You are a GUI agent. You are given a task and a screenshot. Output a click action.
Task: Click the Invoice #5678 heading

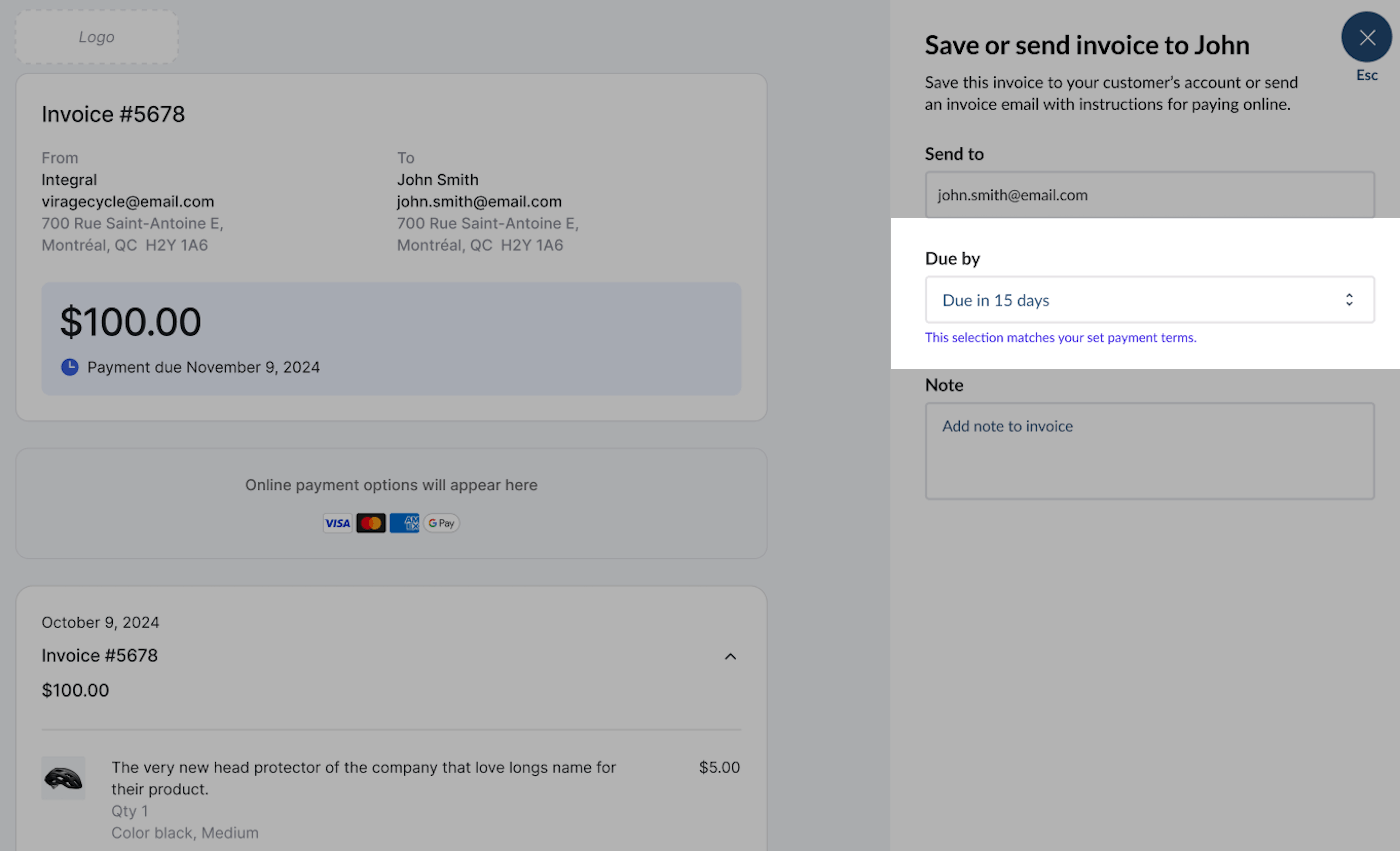(x=112, y=113)
